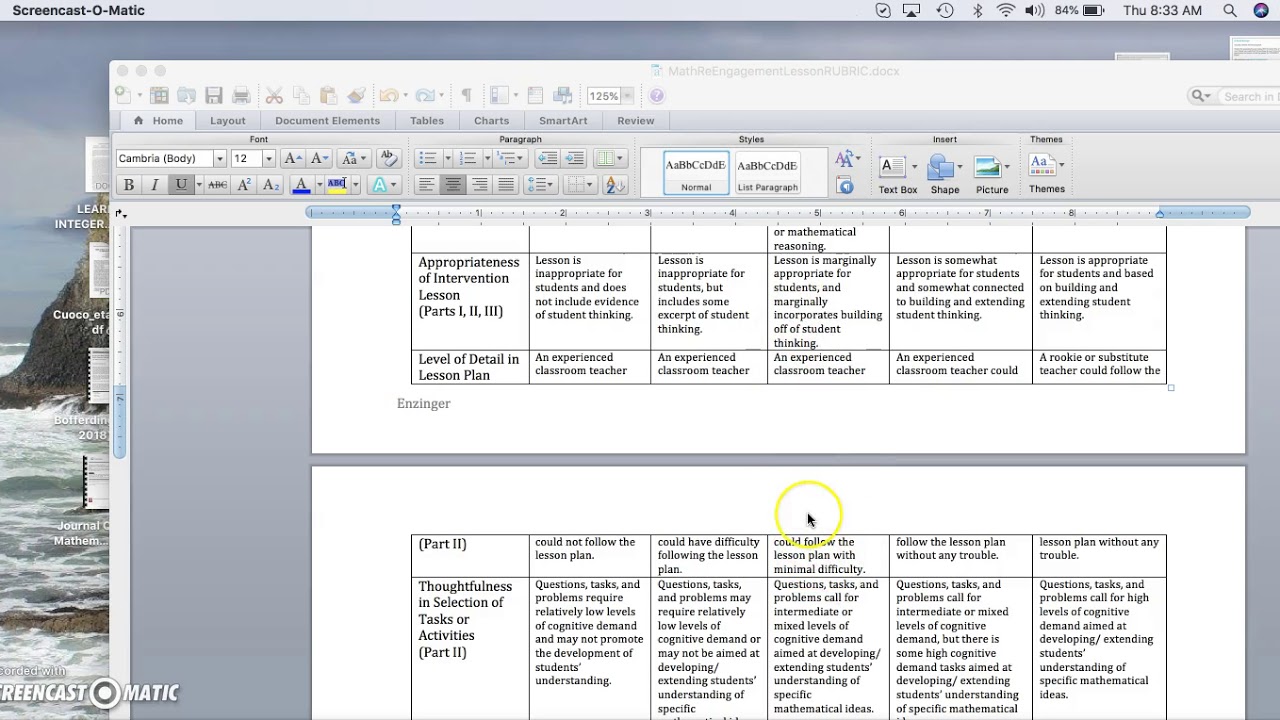The width and height of the screenshot is (1280, 720).
Task: Open the Help question mark icon
Action: pos(657,96)
